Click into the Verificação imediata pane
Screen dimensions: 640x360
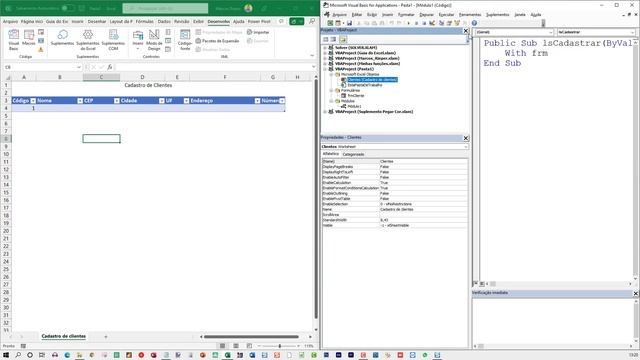pyautogui.click(x=553, y=320)
